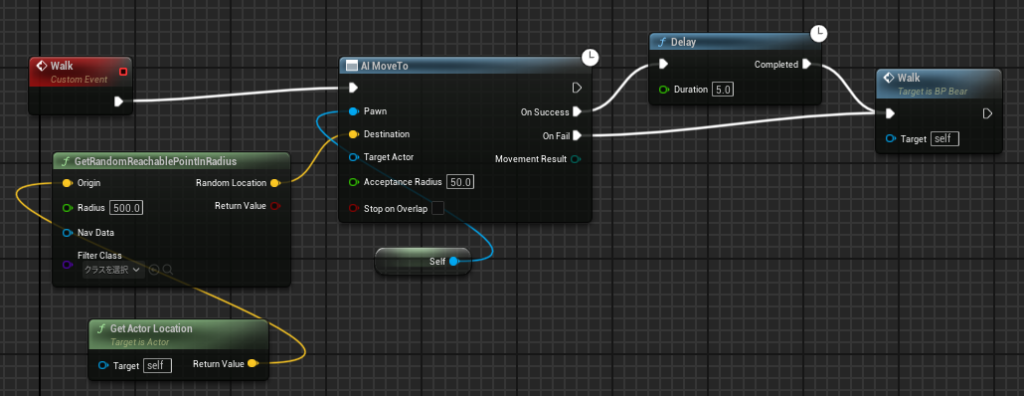Click the Random Location yellow output pin

pos(274,183)
